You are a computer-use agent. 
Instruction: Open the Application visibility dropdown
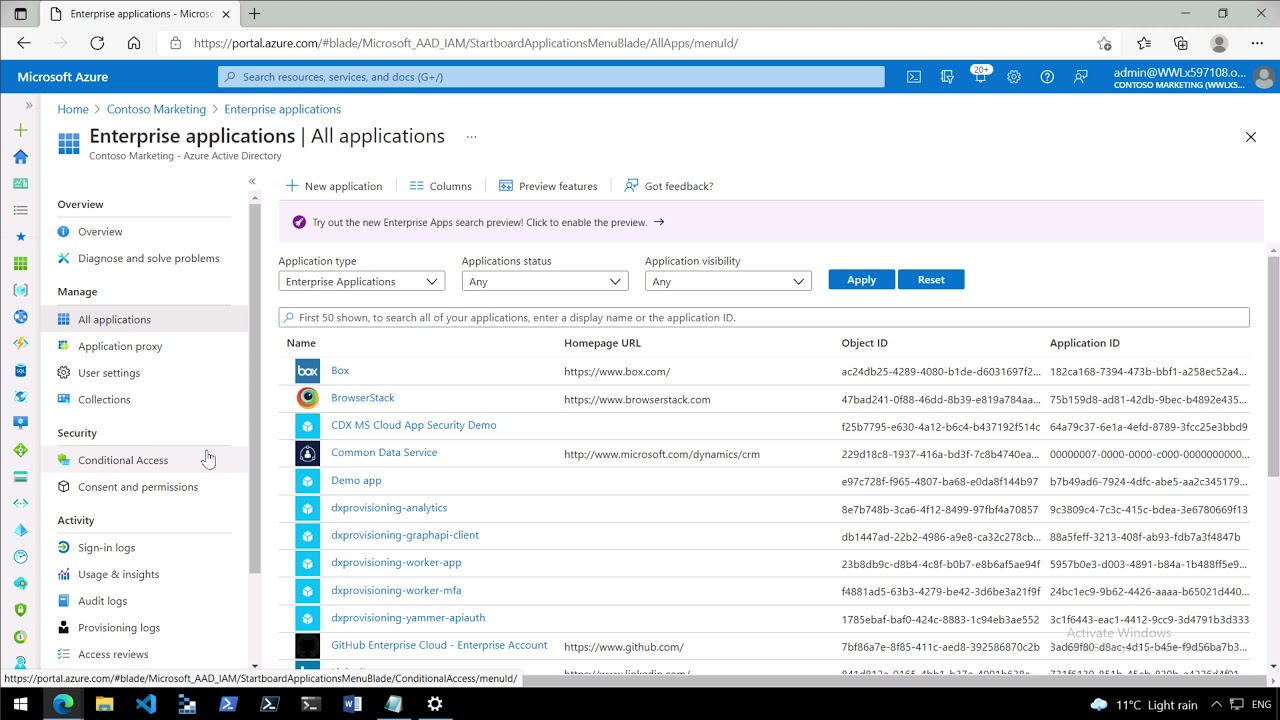pos(728,282)
